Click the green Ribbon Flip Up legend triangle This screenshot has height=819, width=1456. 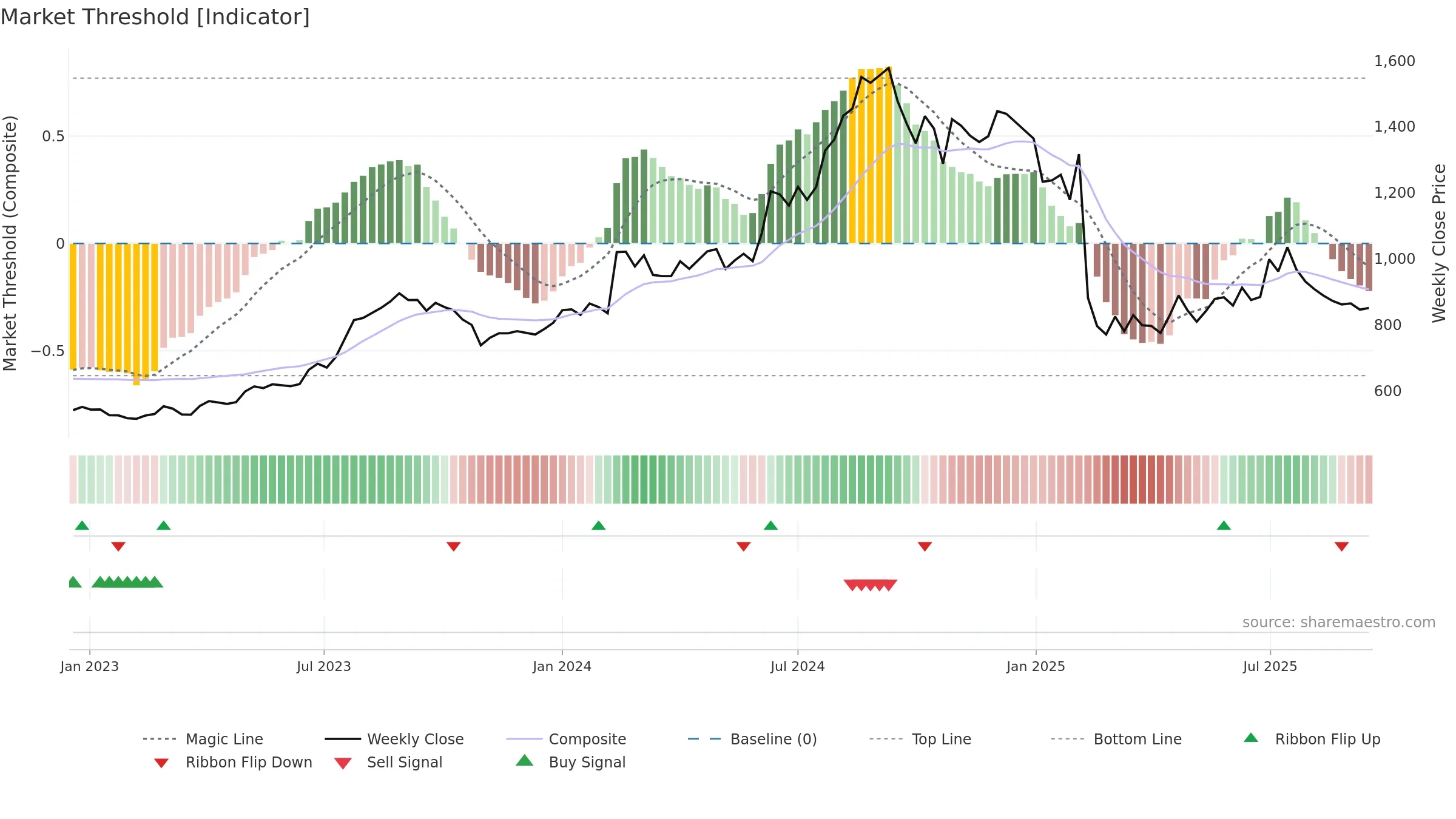1251,738
